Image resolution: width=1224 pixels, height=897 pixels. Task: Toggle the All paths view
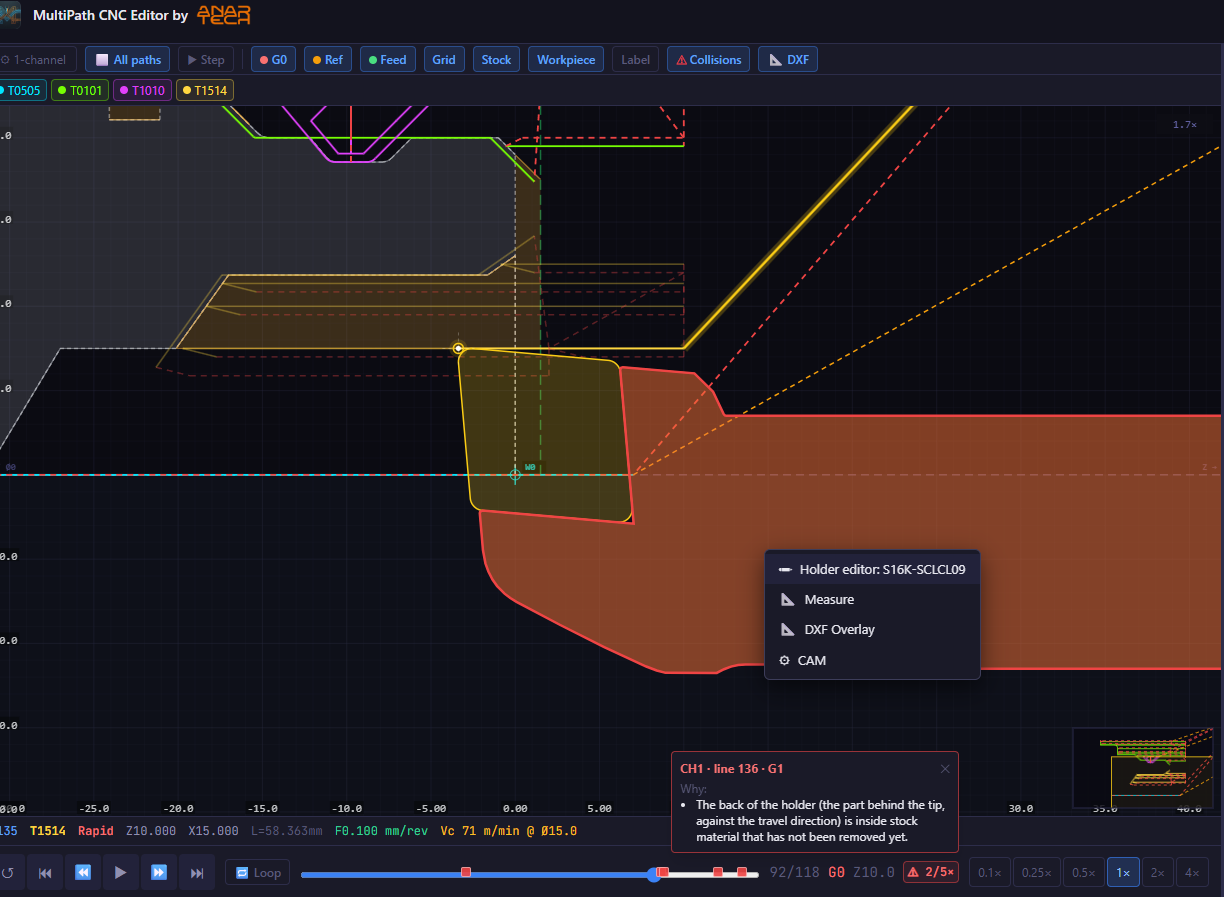(128, 60)
